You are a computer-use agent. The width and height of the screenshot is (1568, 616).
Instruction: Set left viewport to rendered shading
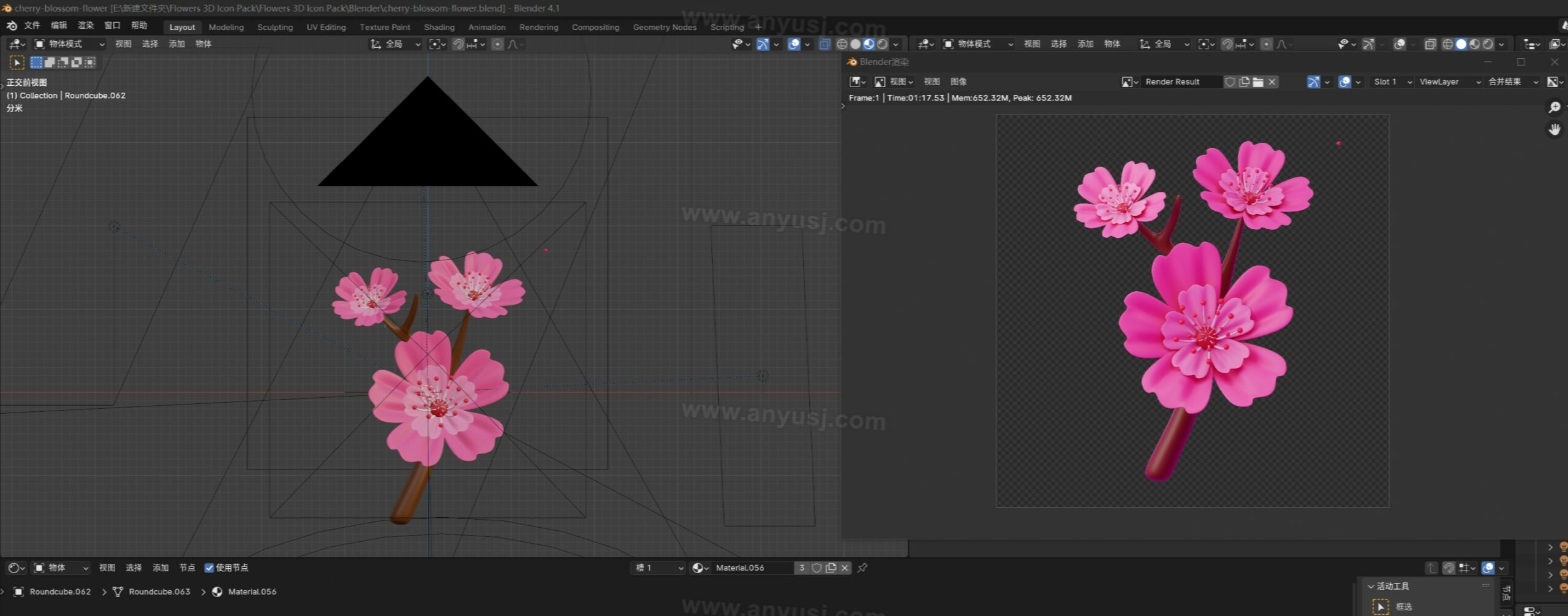[882, 44]
